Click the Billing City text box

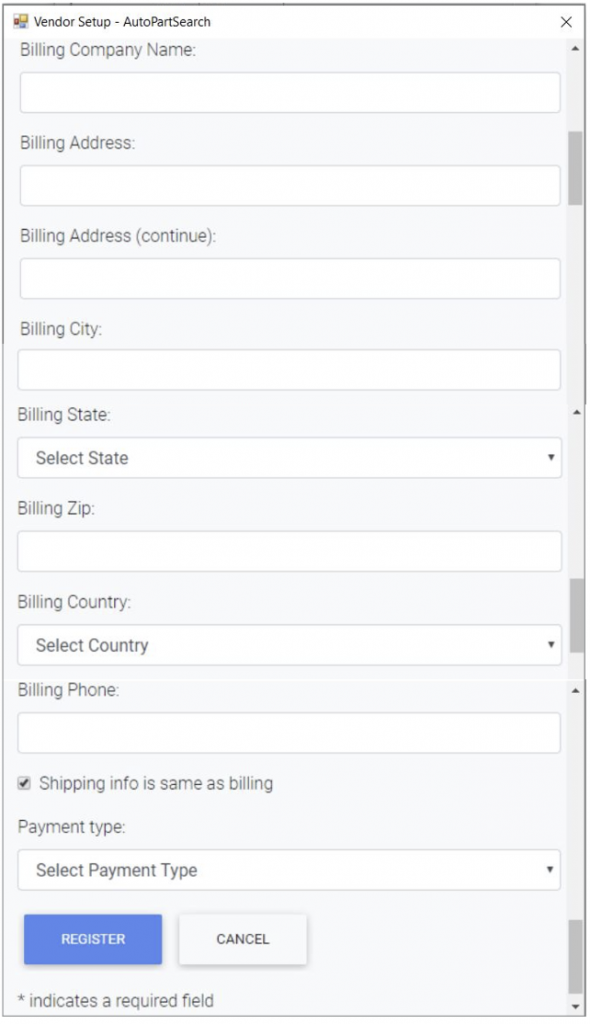coord(289,370)
